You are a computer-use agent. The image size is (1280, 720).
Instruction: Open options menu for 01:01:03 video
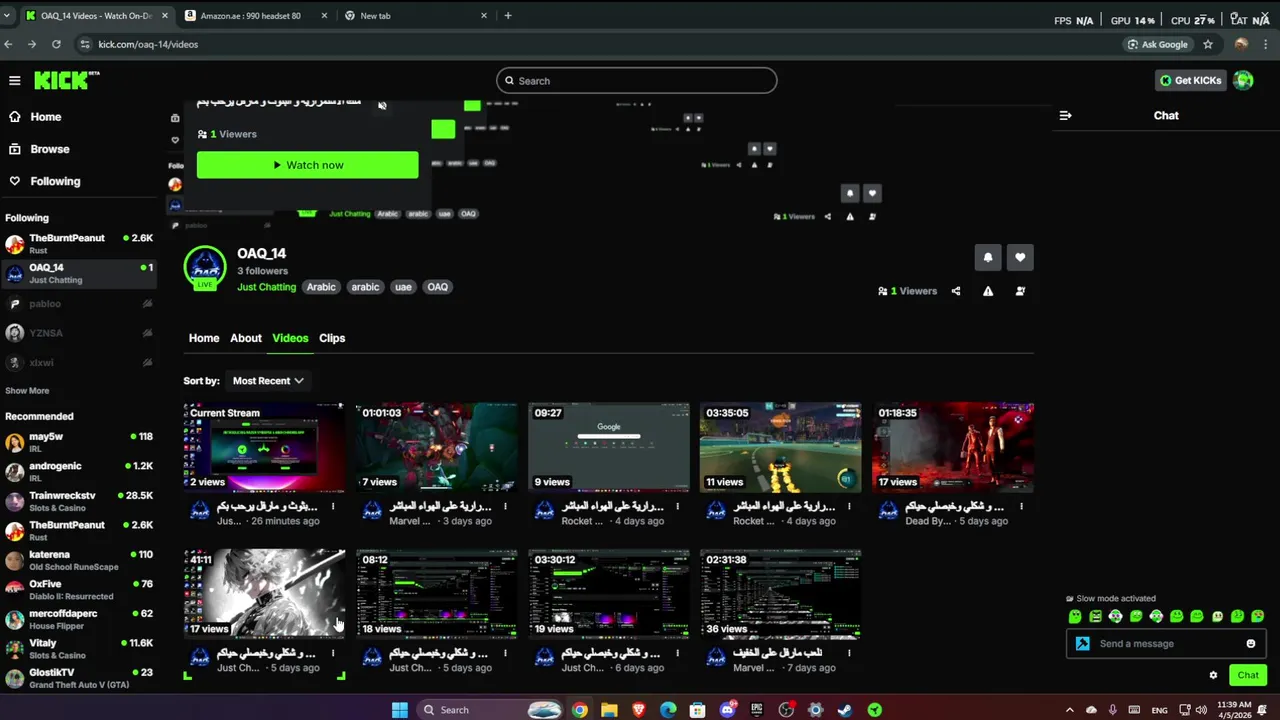pos(505,507)
